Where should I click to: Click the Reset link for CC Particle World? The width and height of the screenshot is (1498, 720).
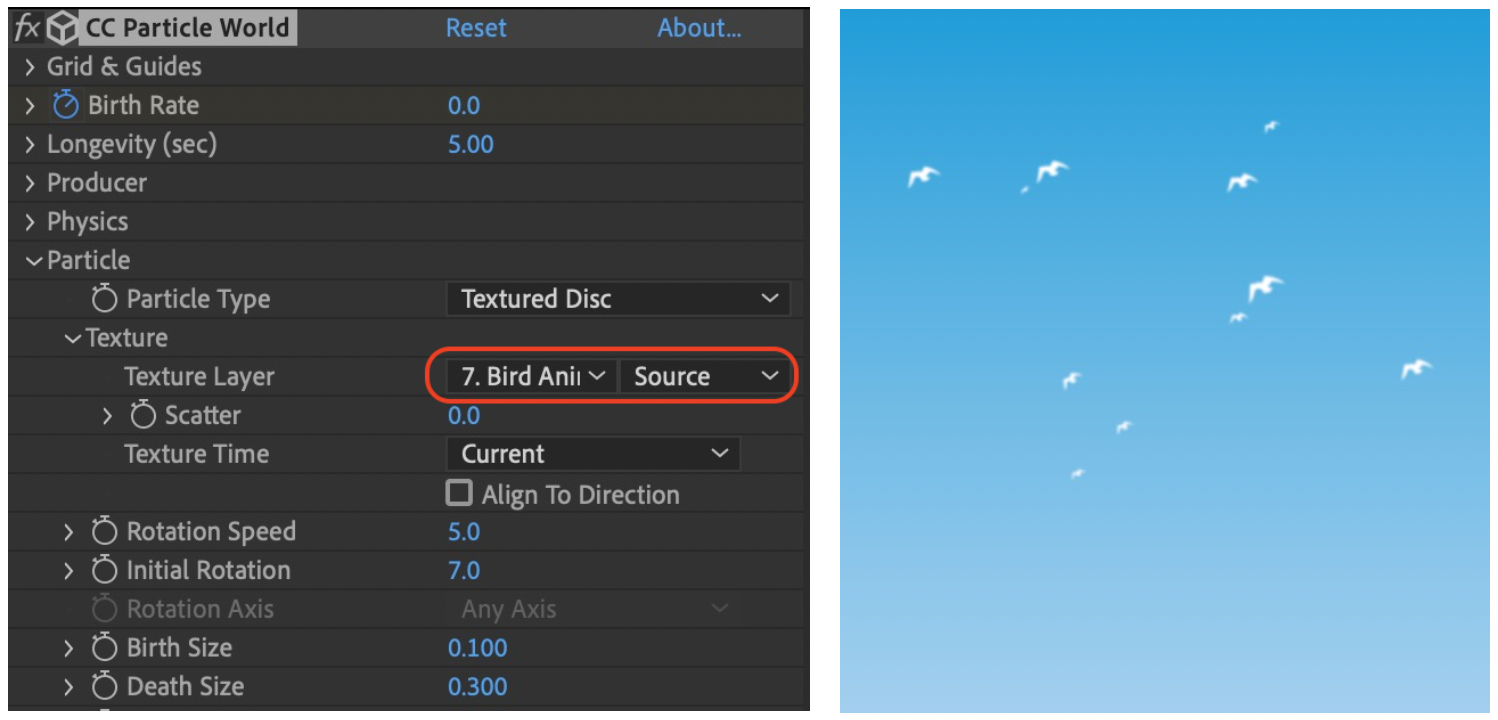pos(476,27)
